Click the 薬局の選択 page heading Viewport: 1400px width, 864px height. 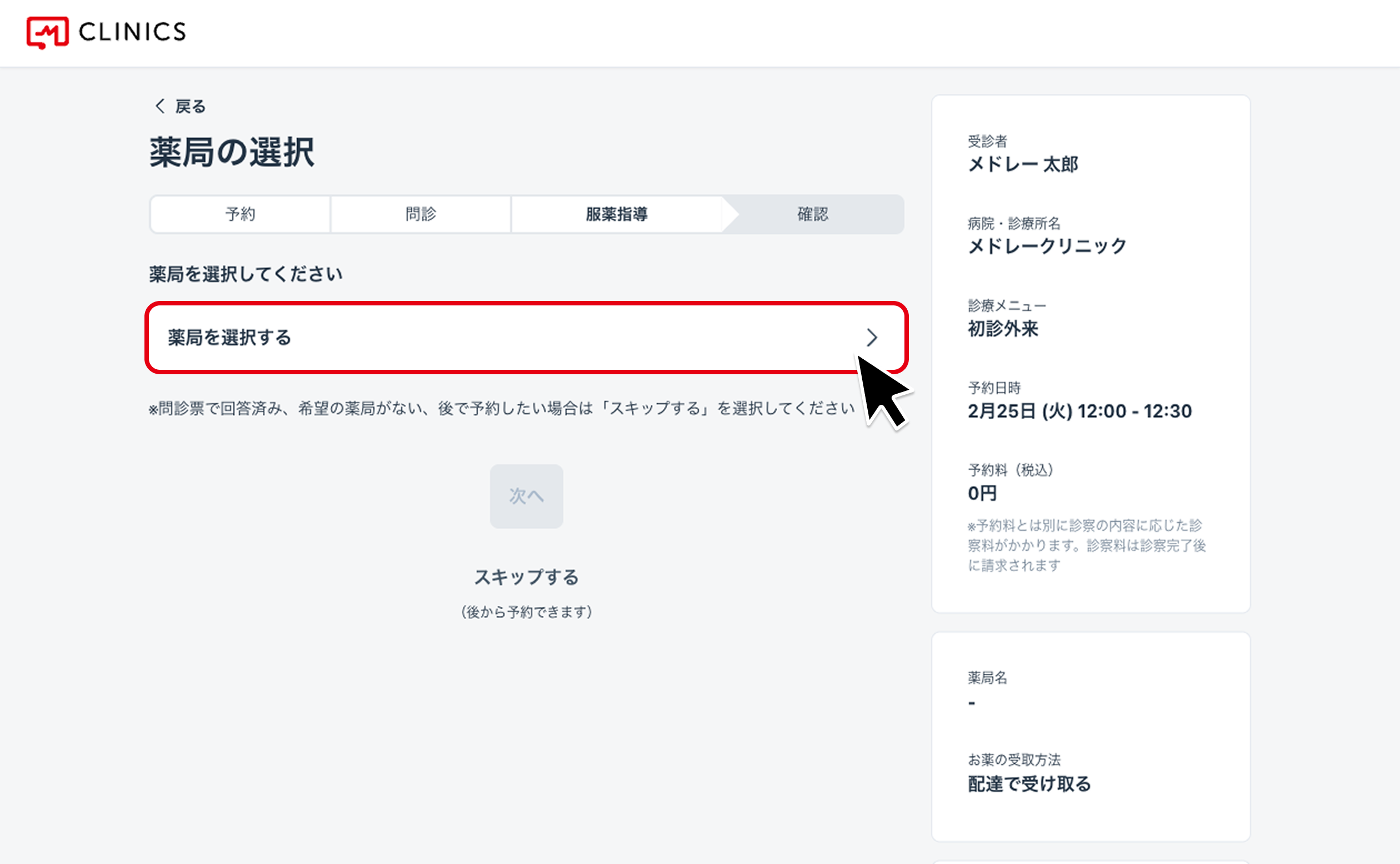pos(232,153)
